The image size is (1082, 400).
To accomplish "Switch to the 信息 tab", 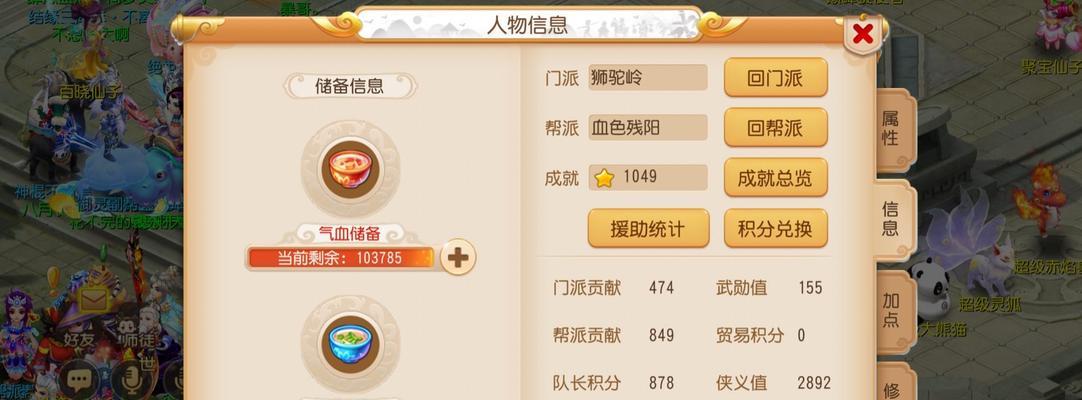I will tap(894, 219).
